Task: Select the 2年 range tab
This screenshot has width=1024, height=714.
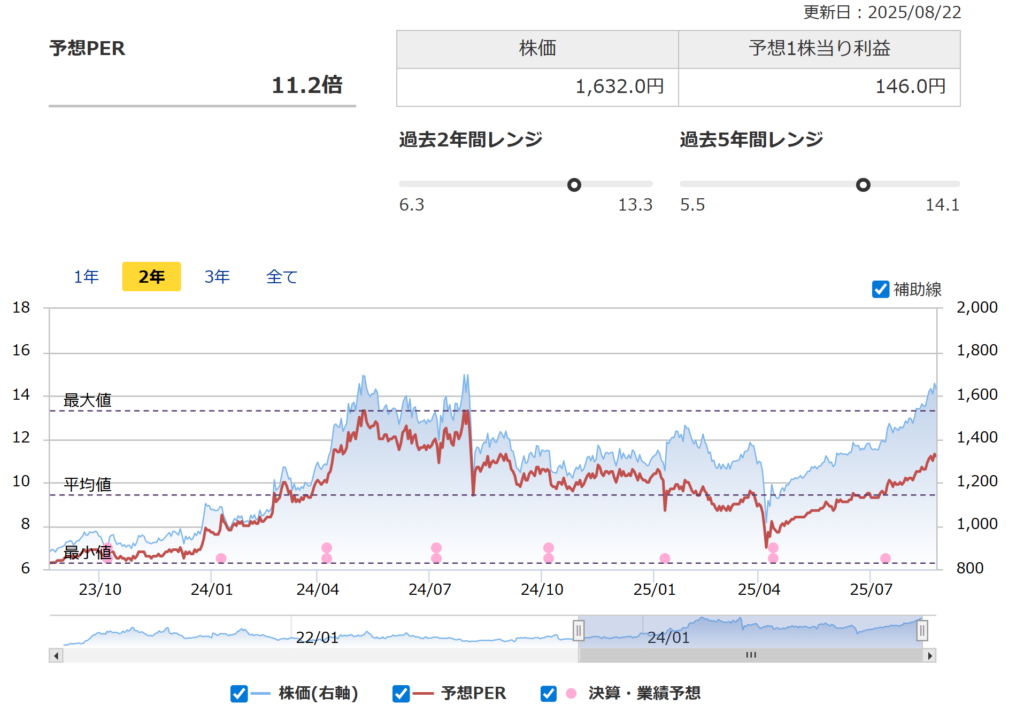Action: pos(152,277)
